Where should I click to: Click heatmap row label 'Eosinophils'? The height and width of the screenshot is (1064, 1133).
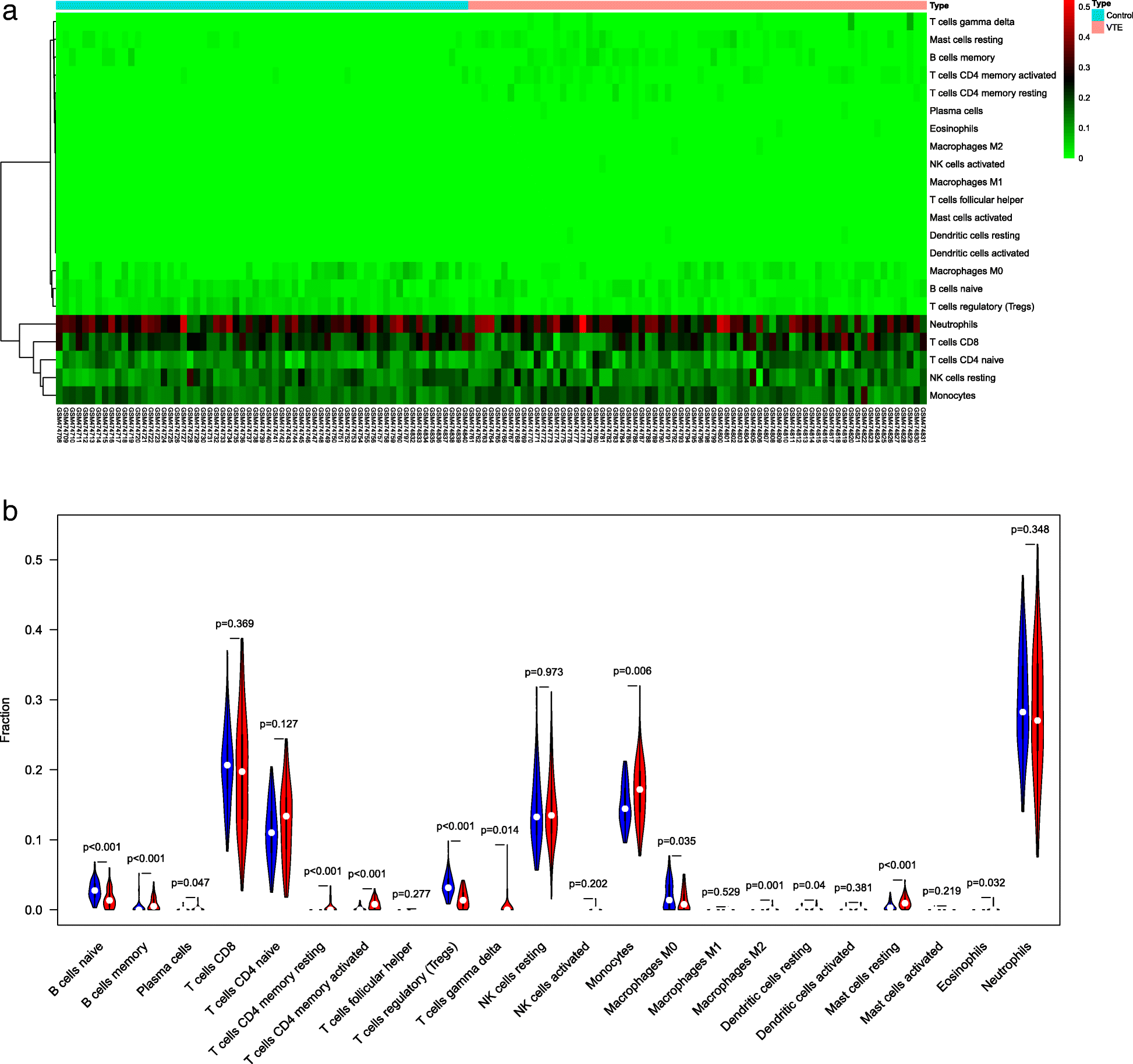click(x=954, y=129)
